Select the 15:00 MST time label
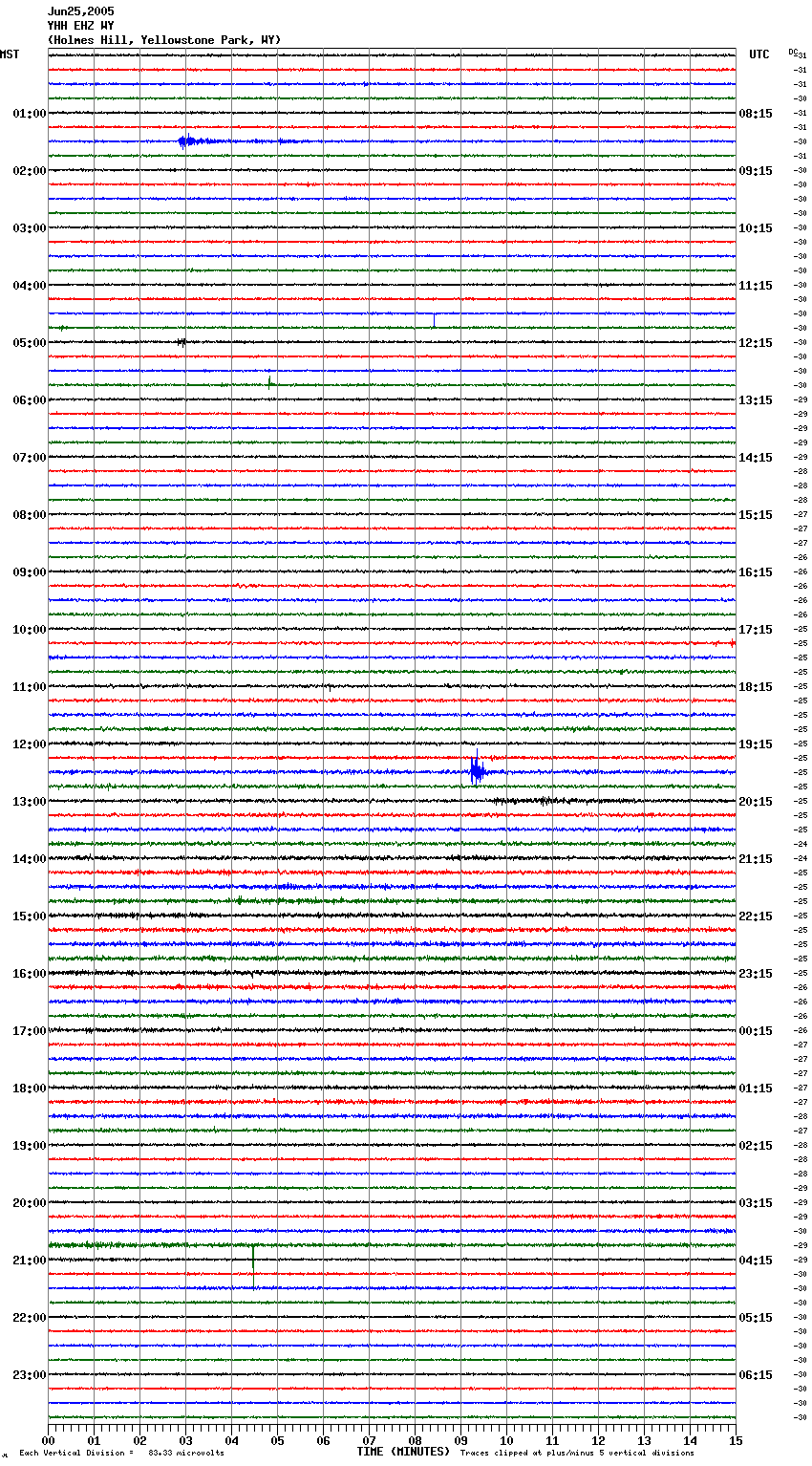This screenshot has height=1466, width=812. (x=30, y=916)
